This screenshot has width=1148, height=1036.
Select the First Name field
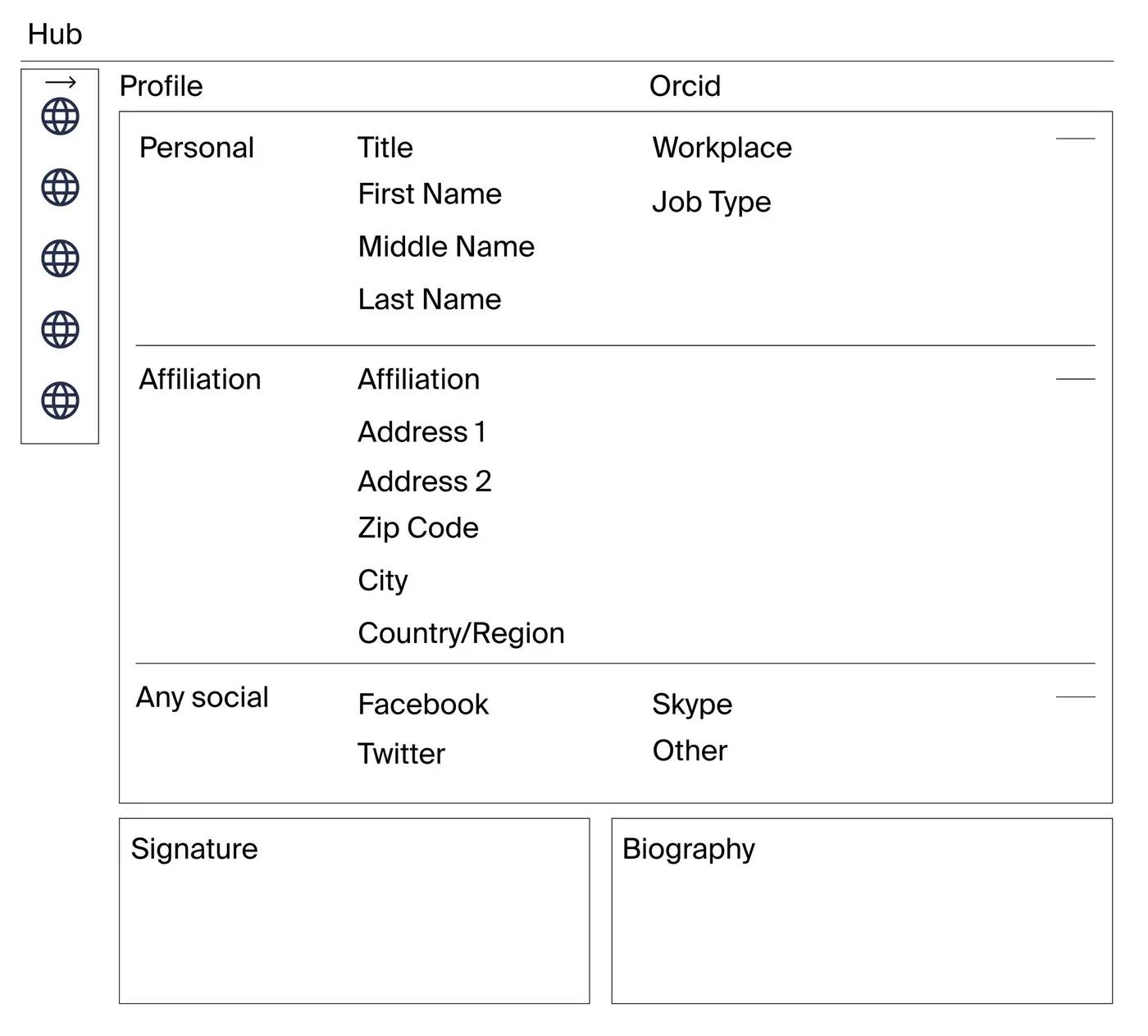tap(430, 194)
